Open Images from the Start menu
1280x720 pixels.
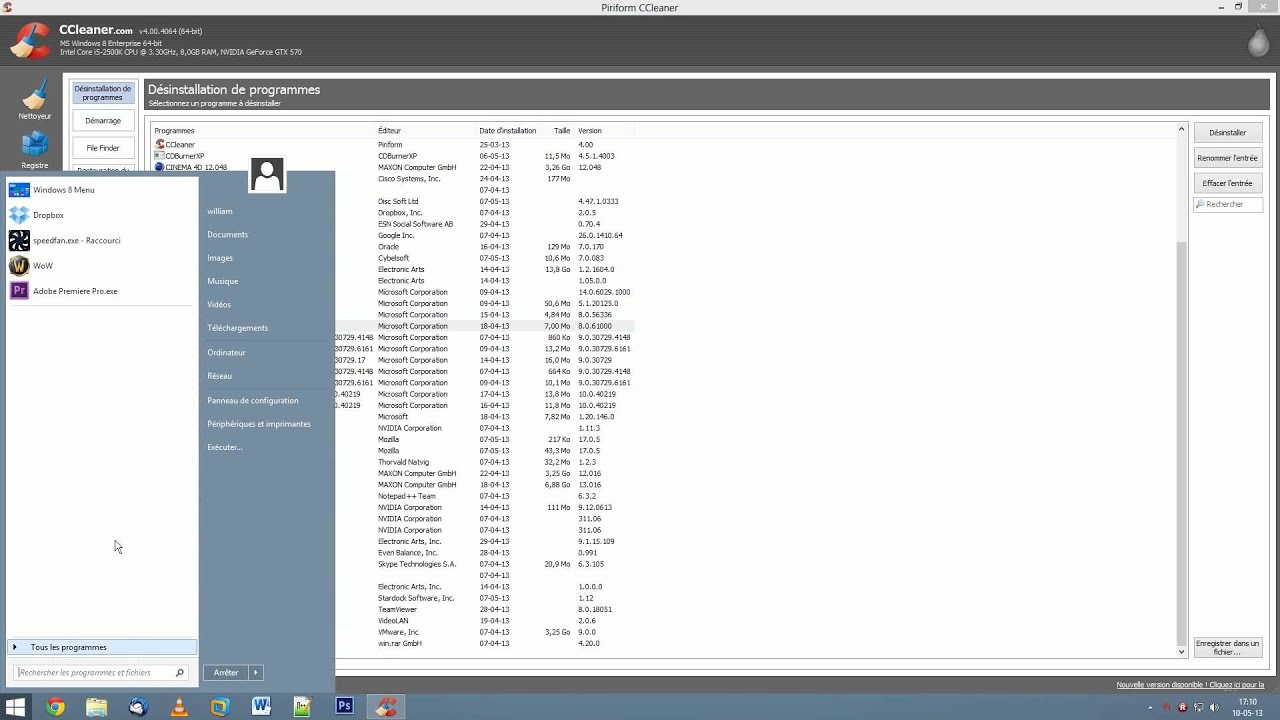pos(220,258)
